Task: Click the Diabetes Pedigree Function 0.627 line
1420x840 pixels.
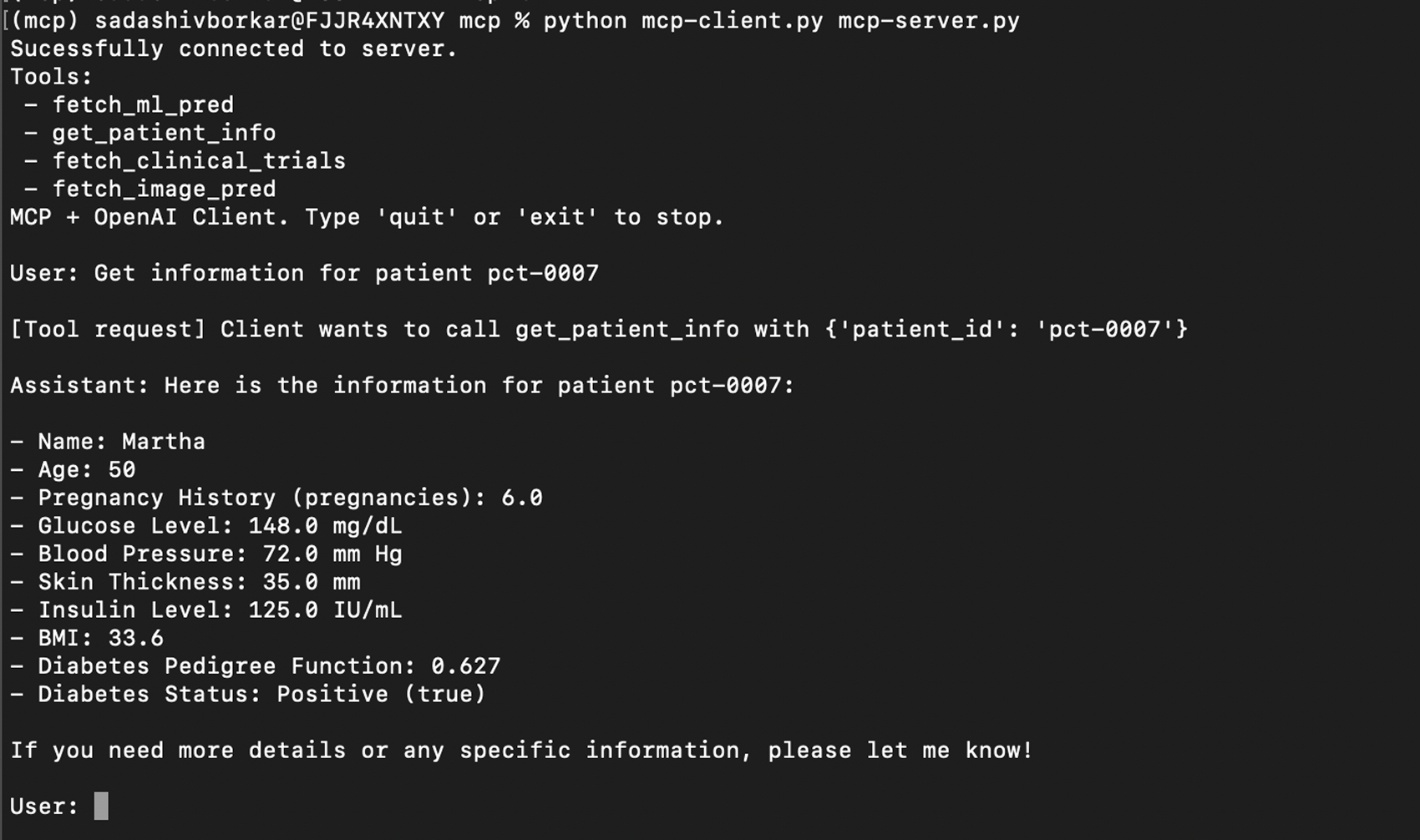Action: (268, 666)
